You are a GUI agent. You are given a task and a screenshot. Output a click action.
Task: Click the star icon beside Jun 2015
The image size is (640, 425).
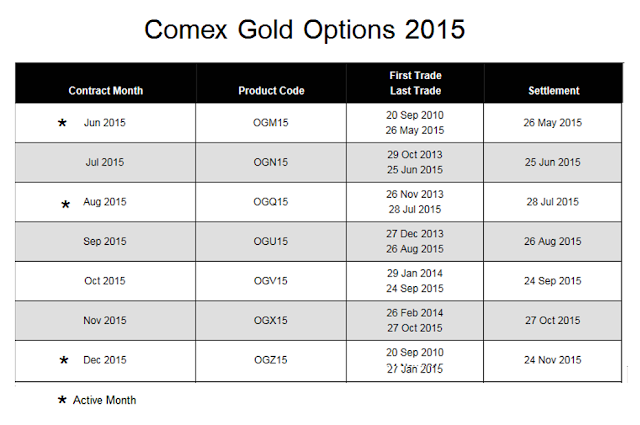62,123
